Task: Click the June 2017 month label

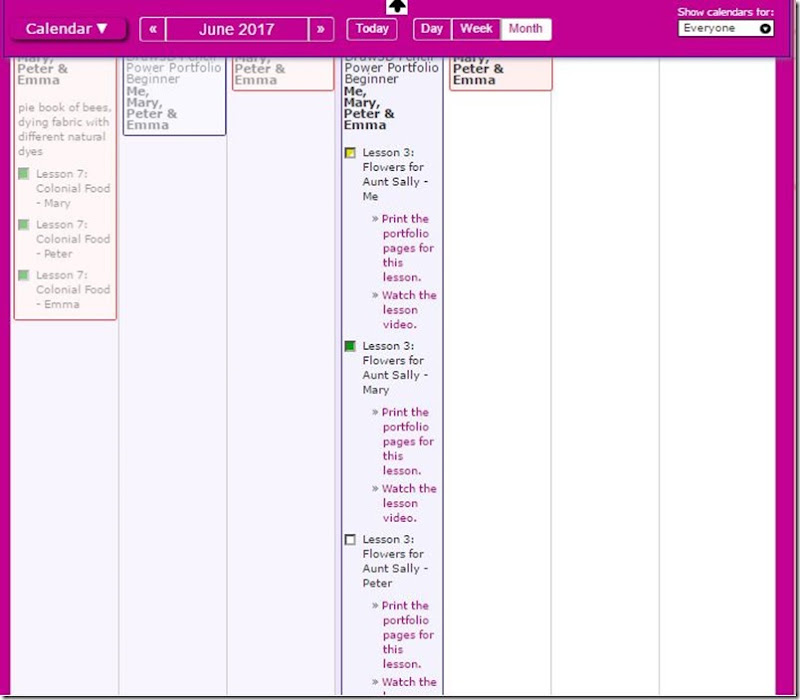Action: pyautogui.click(x=237, y=29)
